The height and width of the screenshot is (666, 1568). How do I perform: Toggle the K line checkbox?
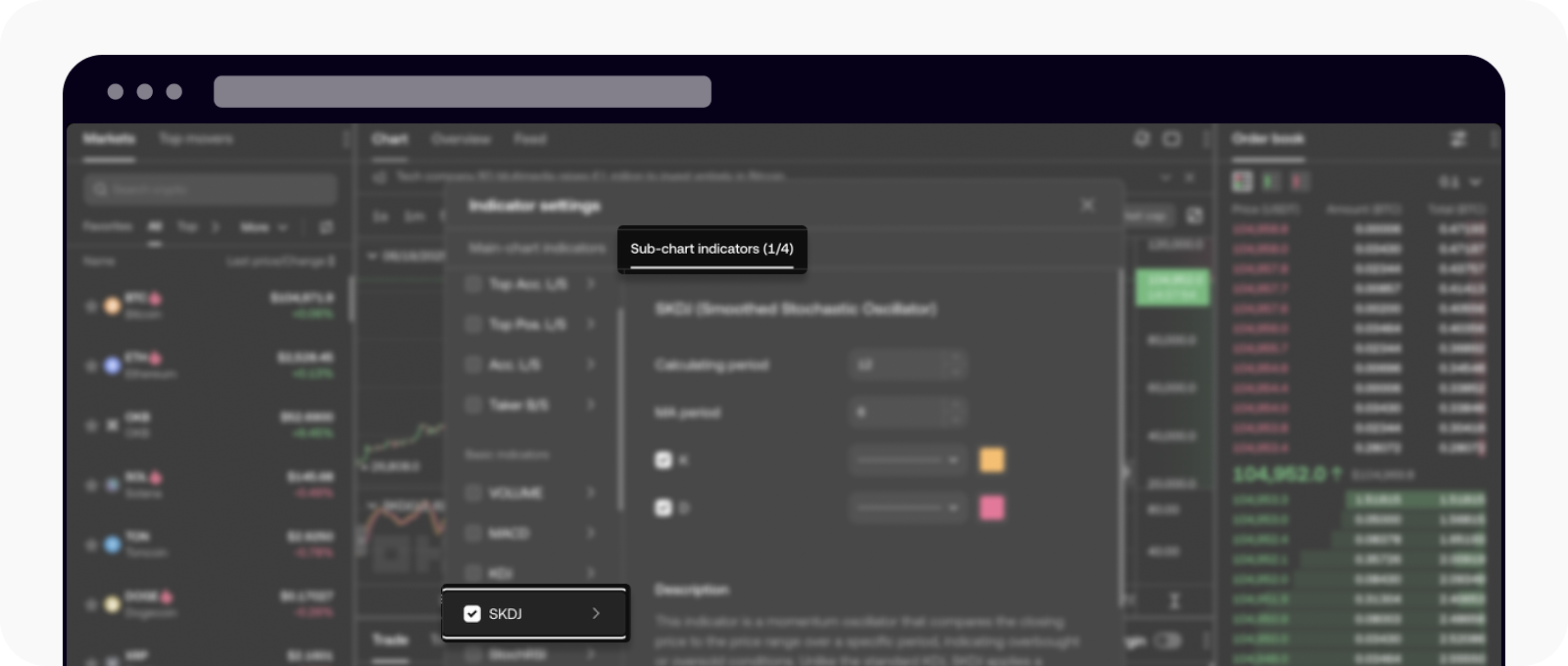pyautogui.click(x=663, y=459)
